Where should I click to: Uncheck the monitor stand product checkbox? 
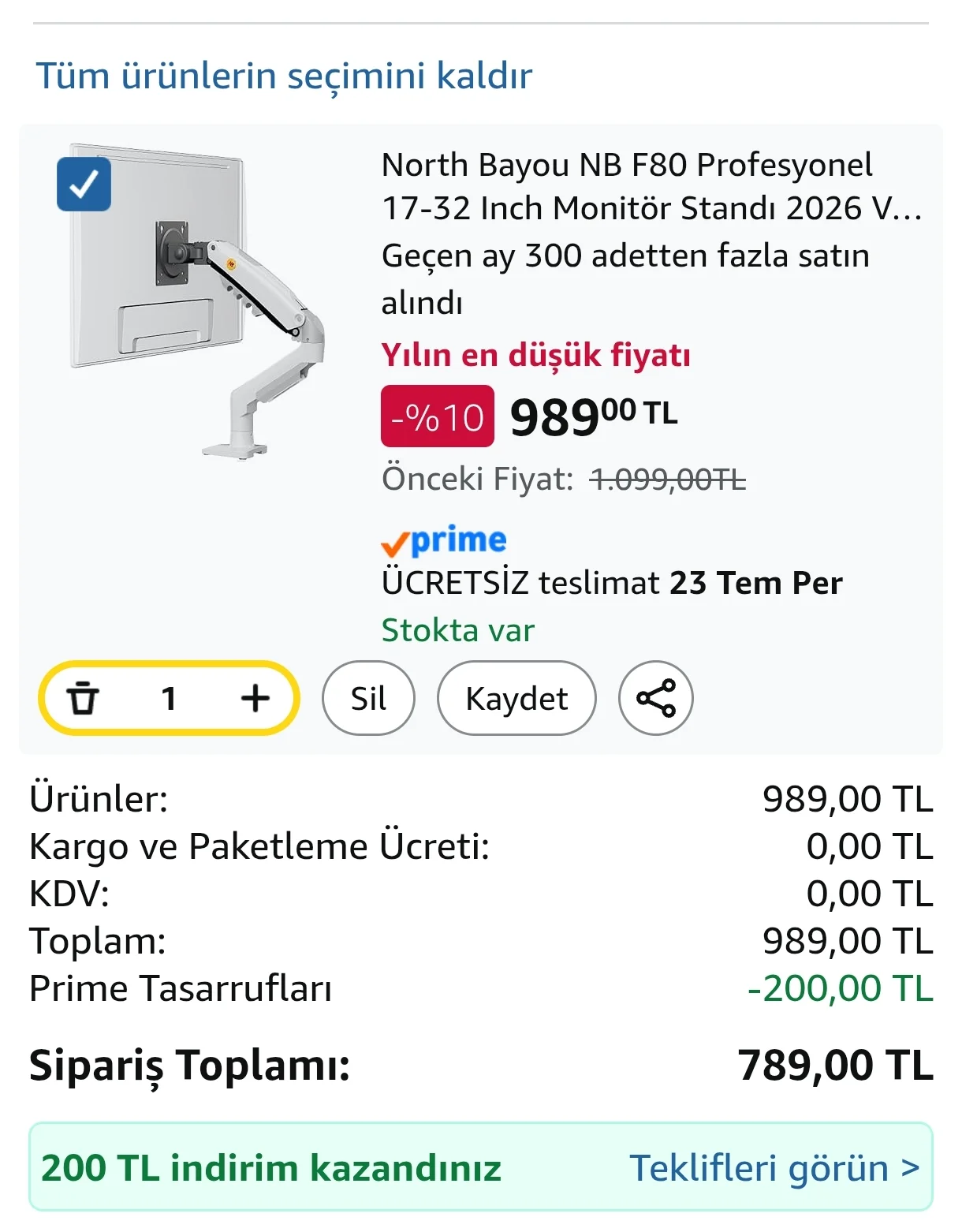(x=84, y=185)
